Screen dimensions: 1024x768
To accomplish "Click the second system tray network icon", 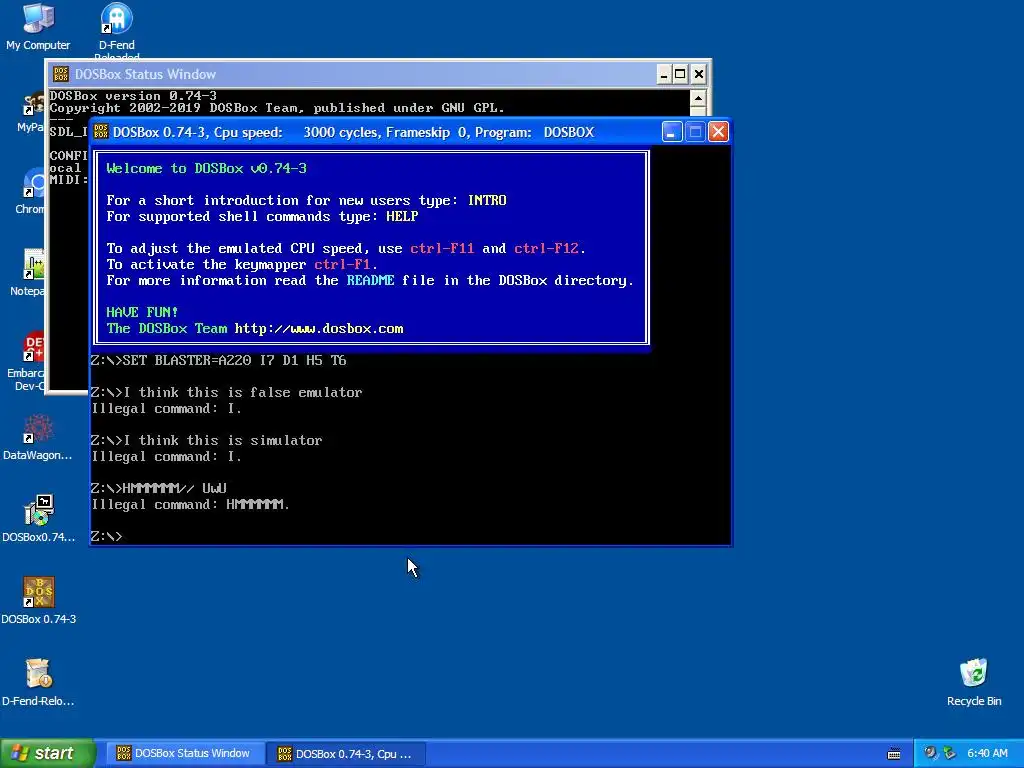I will [x=949, y=753].
